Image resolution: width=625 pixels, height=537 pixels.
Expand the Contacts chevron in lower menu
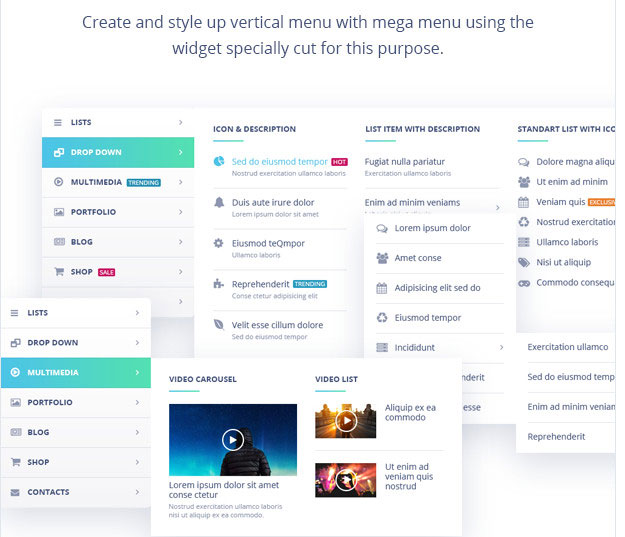tap(137, 492)
